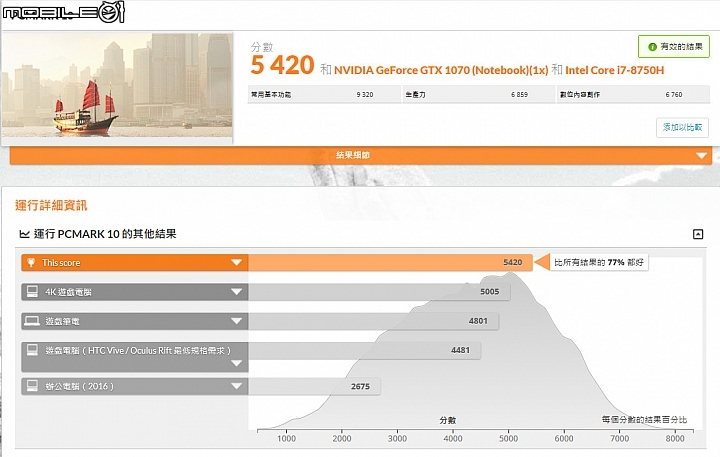Collapse the PCMARK 10 results section with the corner icon
The image size is (720, 457).
[698, 234]
